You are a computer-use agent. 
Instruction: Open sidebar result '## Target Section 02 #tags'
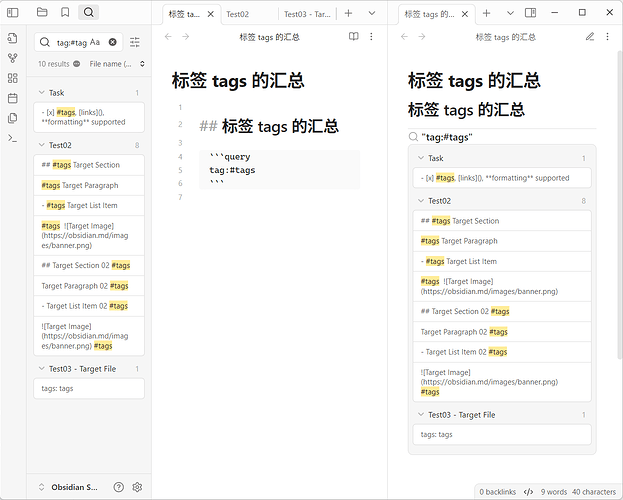point(89,266)
